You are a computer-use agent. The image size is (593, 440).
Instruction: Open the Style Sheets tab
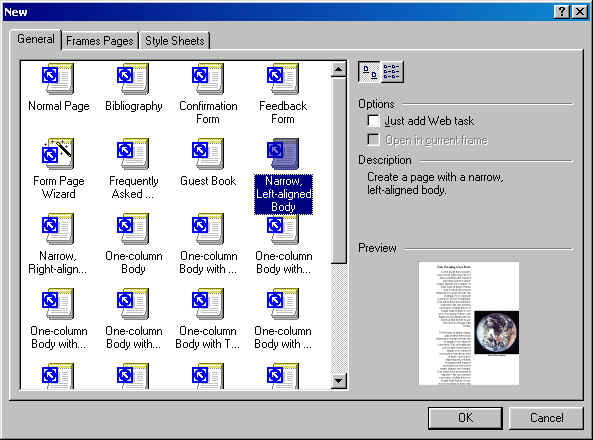click(x=175, y=40)
